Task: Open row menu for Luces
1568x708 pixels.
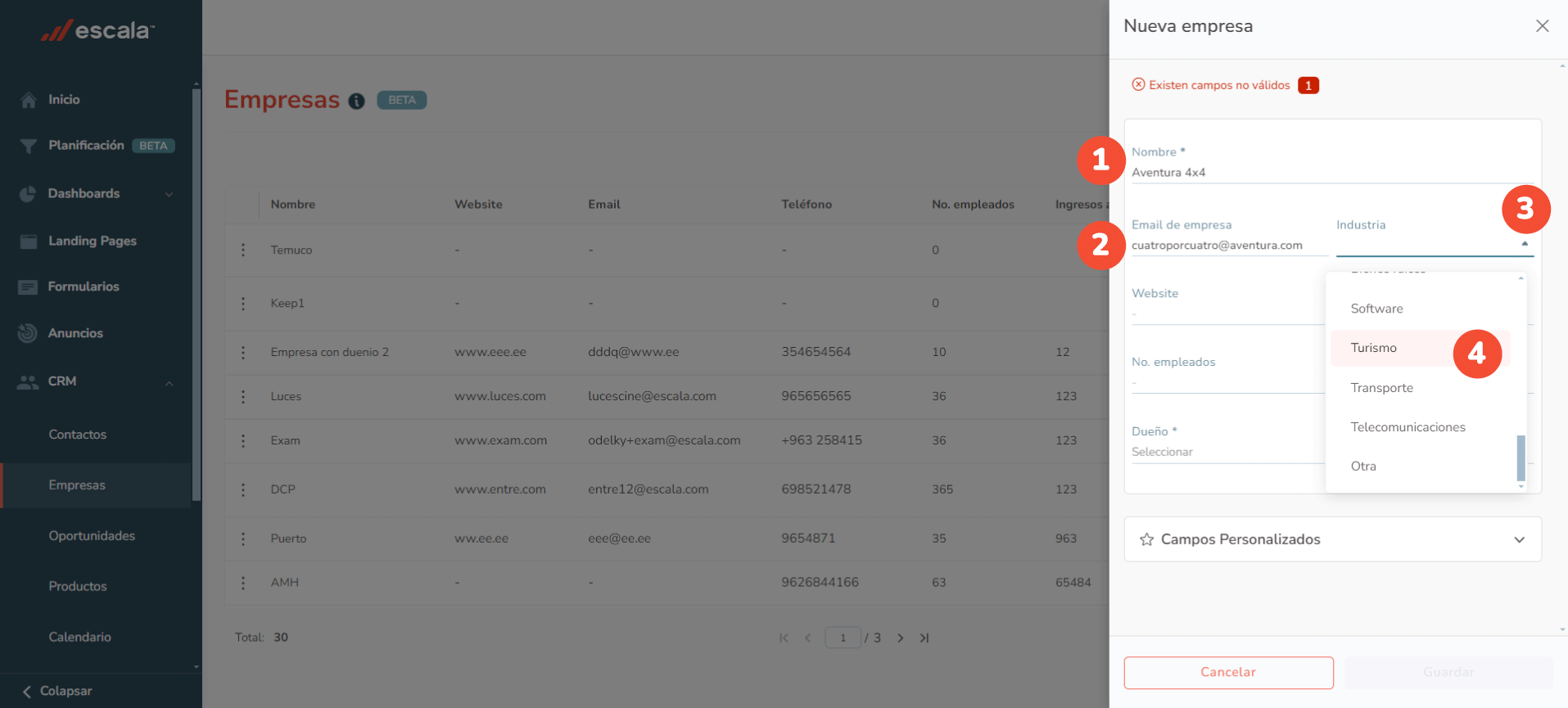Action: (243, 396)
